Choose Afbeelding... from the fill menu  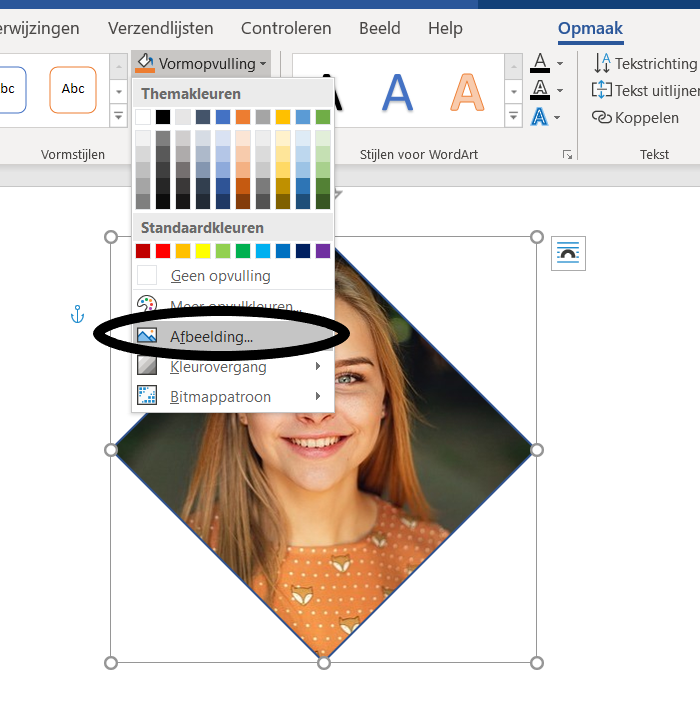click(x=211, y=337)
